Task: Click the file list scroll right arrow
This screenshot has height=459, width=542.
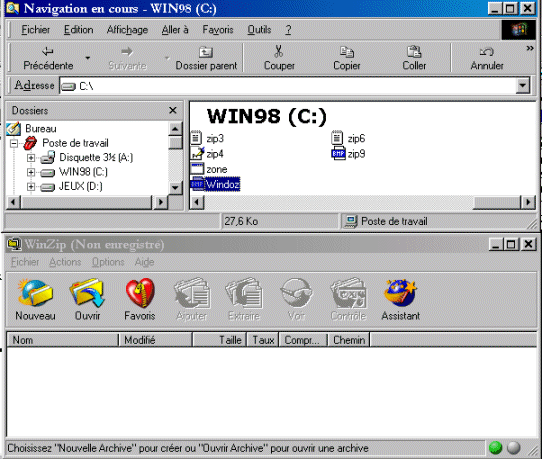Action: click(x=528, y=202)
